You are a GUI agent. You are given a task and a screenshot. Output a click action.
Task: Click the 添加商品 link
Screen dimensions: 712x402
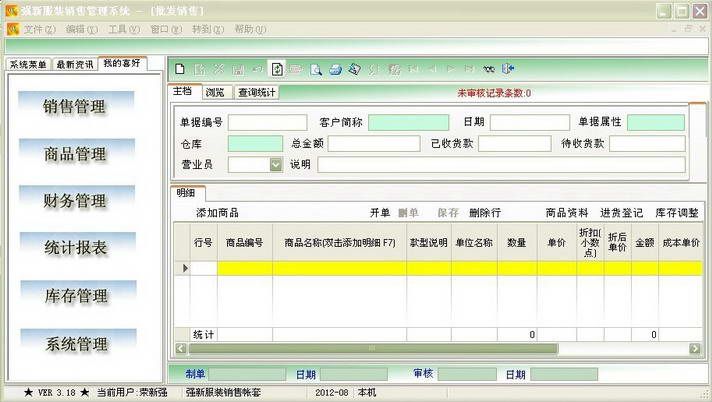(x=218, y=213)
